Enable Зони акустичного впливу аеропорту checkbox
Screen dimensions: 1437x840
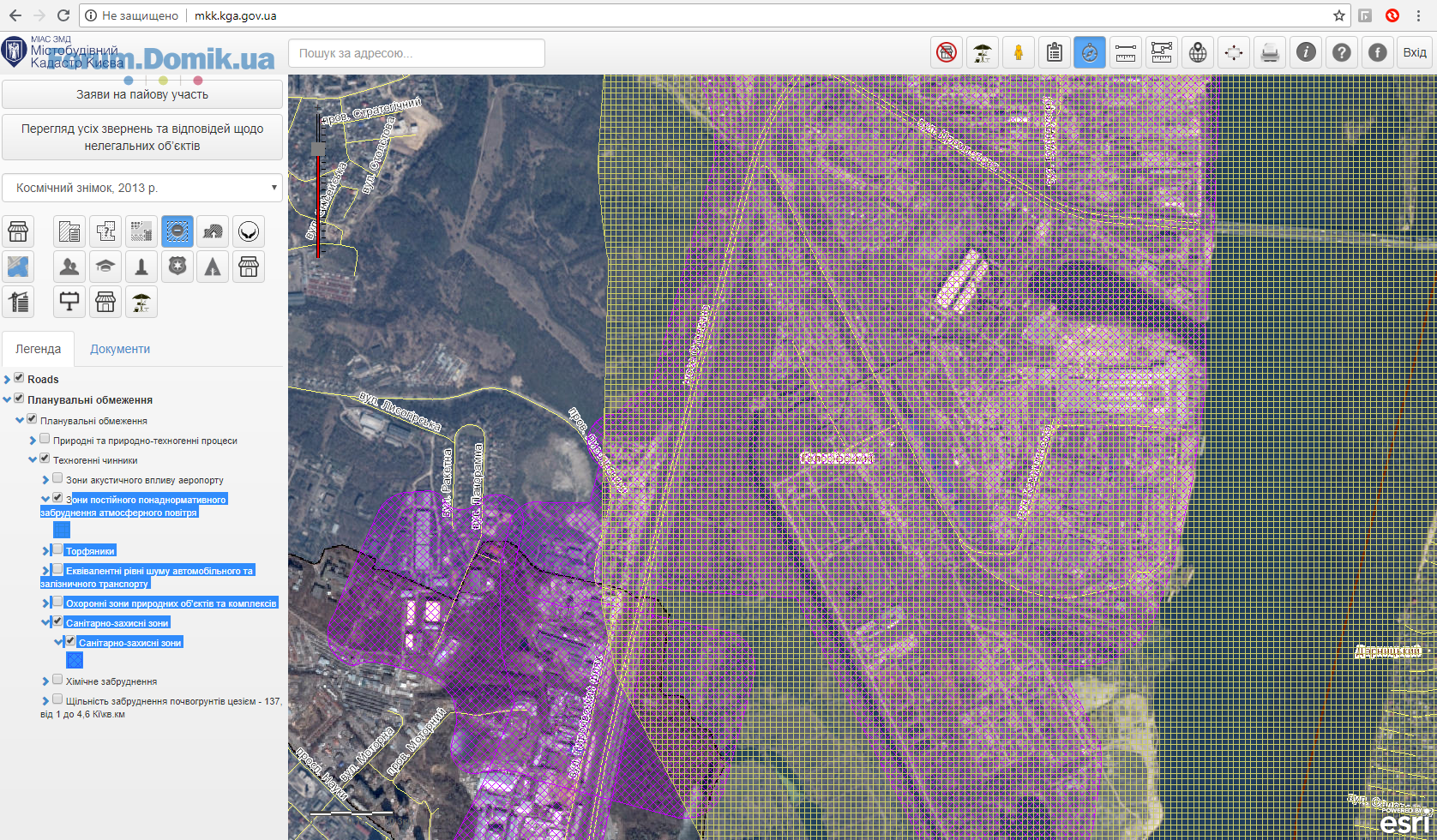[57, 478]
